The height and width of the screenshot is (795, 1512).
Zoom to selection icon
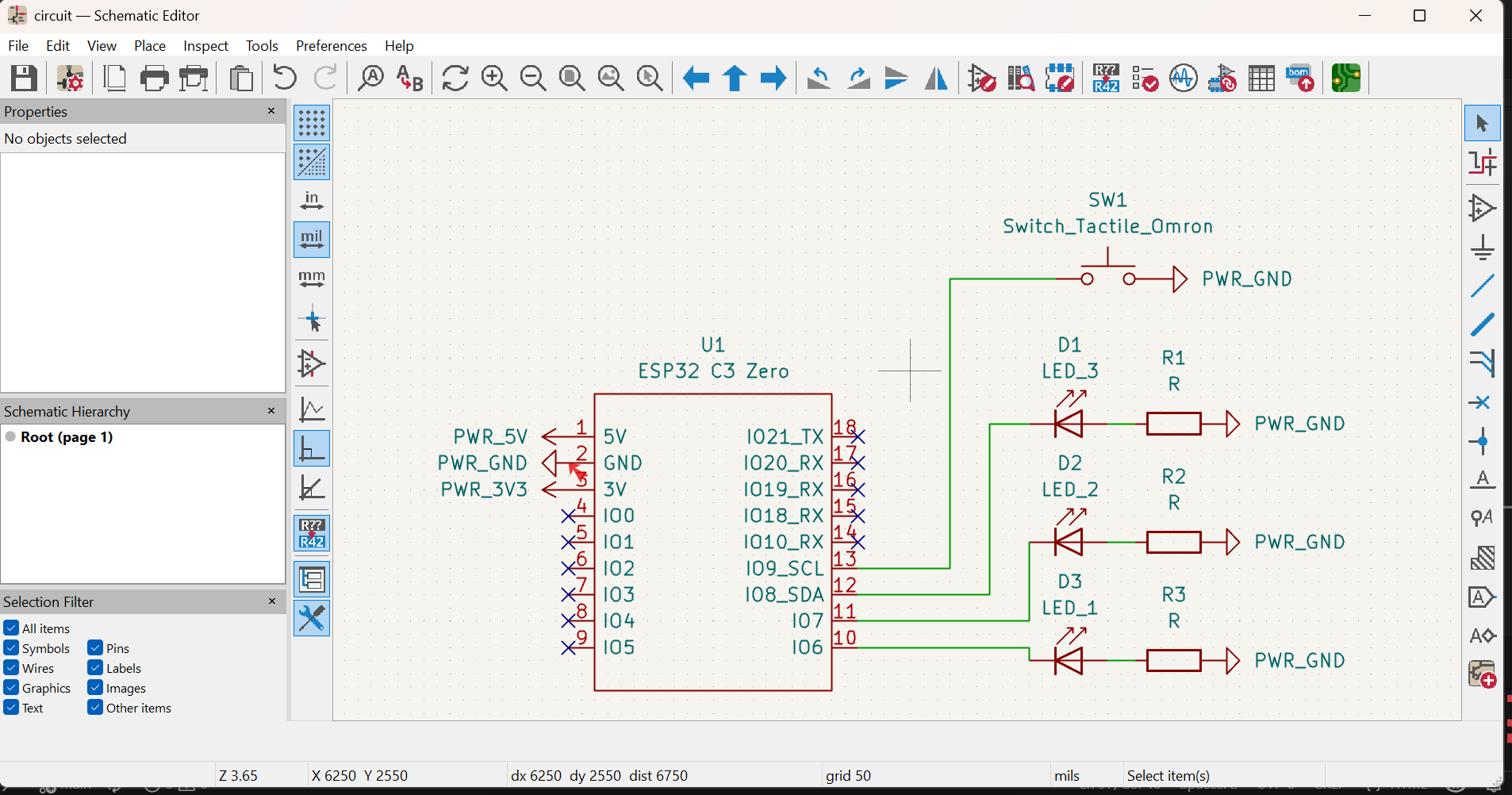[x=650, y=79]
